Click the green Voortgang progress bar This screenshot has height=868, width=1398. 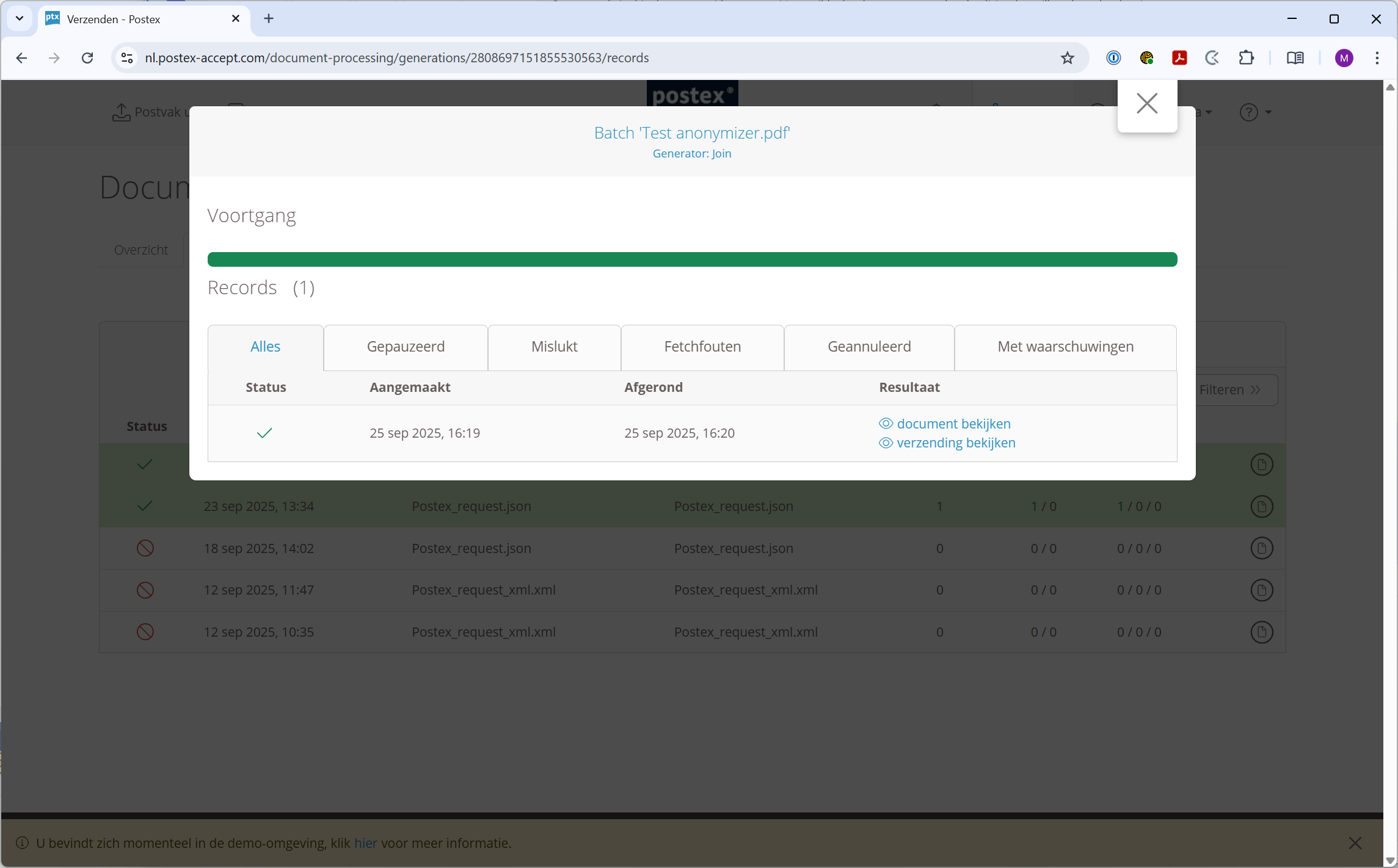[x=692, y=259]
